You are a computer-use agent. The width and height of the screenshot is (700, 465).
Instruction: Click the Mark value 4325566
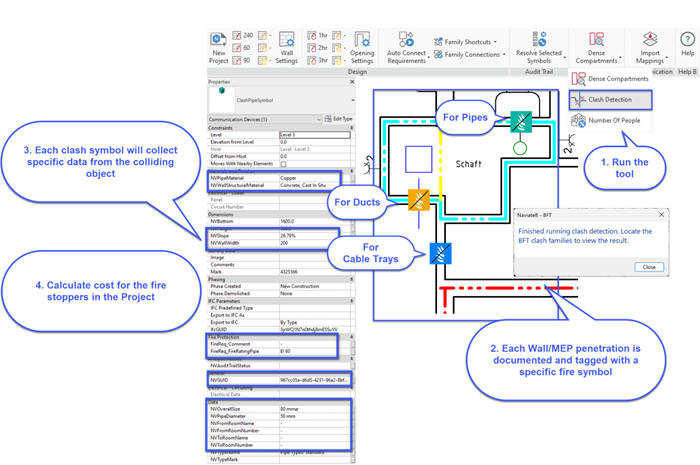(315, 272)
